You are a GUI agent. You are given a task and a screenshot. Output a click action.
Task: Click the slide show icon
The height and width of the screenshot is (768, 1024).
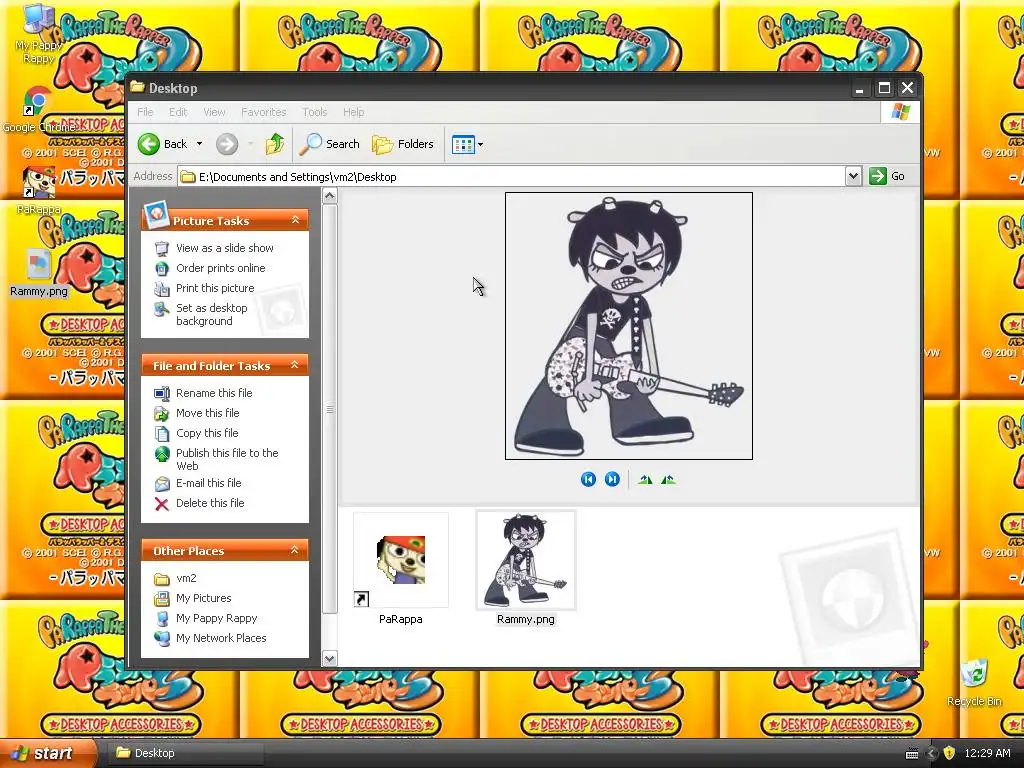coord(161,248)
